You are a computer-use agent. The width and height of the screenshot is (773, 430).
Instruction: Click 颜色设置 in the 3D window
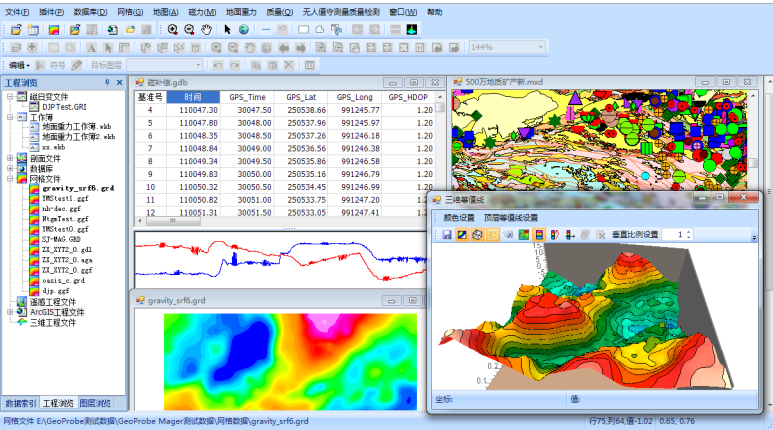(459, 217)
